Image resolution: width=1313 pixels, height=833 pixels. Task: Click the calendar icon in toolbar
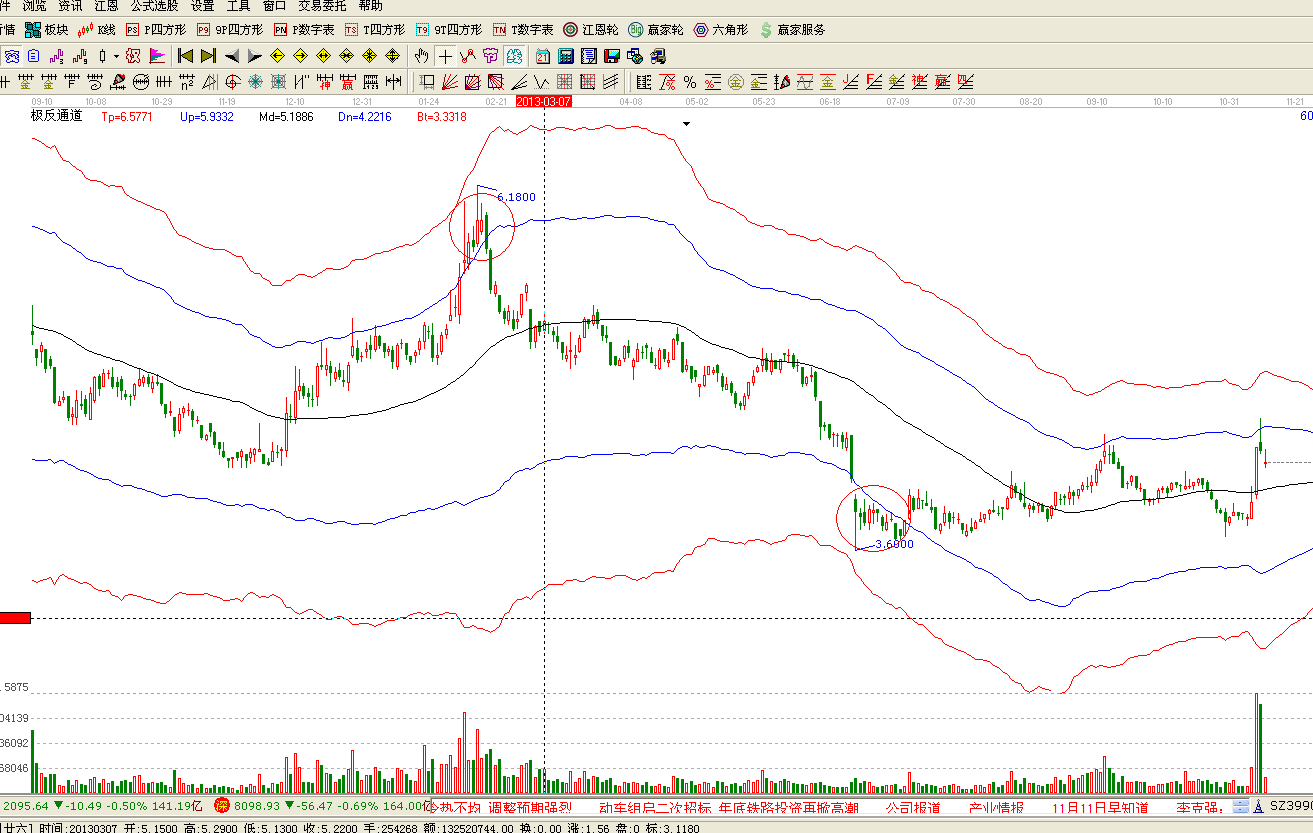coord(542,56)
